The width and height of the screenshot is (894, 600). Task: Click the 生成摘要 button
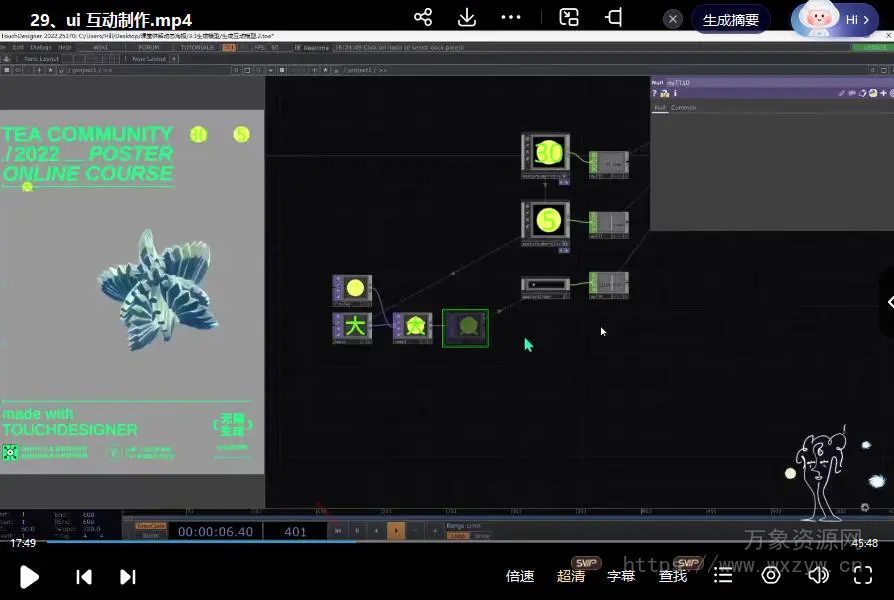pyautogui.click(x=730, y=19)
